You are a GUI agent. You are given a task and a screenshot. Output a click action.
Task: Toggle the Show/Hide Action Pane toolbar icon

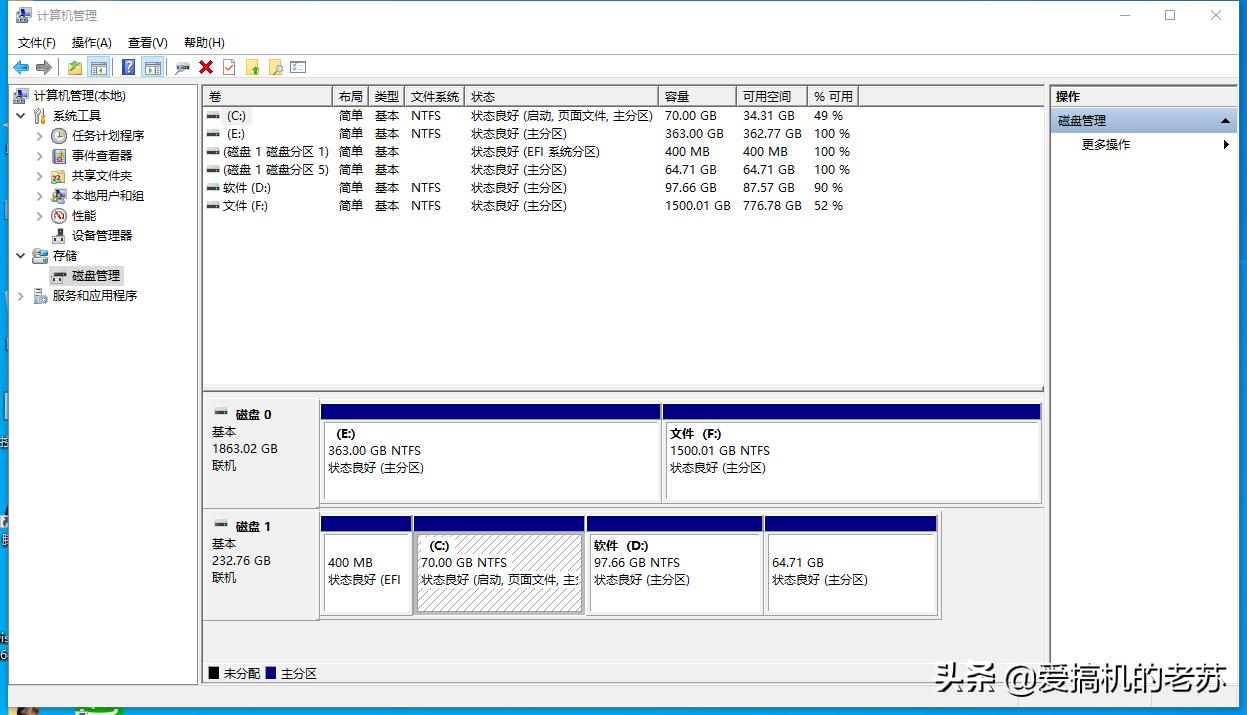tap(152, 67)
